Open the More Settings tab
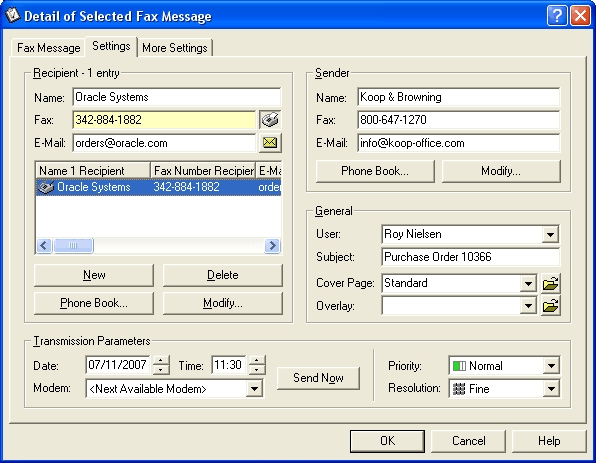The width and height of the screenshot is (596, 463). tap(175, 48)
